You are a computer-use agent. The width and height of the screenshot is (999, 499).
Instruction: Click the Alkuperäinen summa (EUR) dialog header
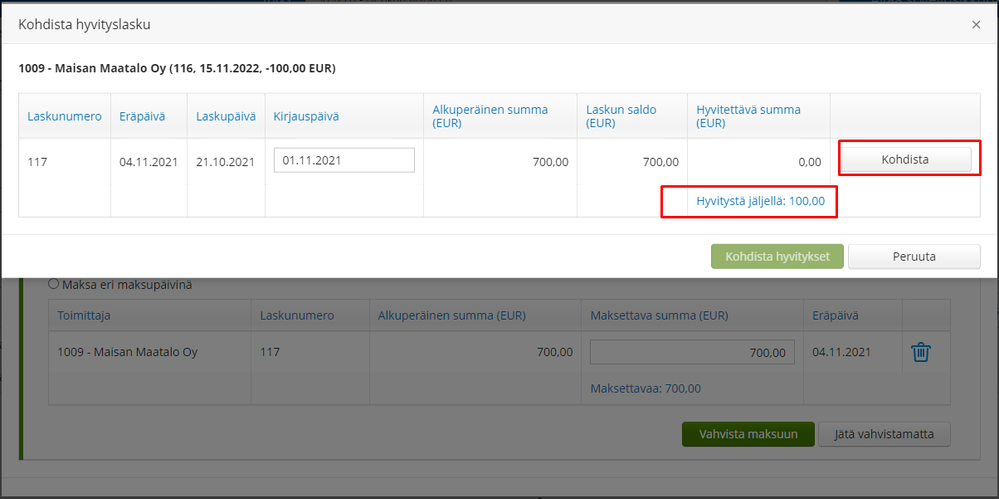pos(490,117)
